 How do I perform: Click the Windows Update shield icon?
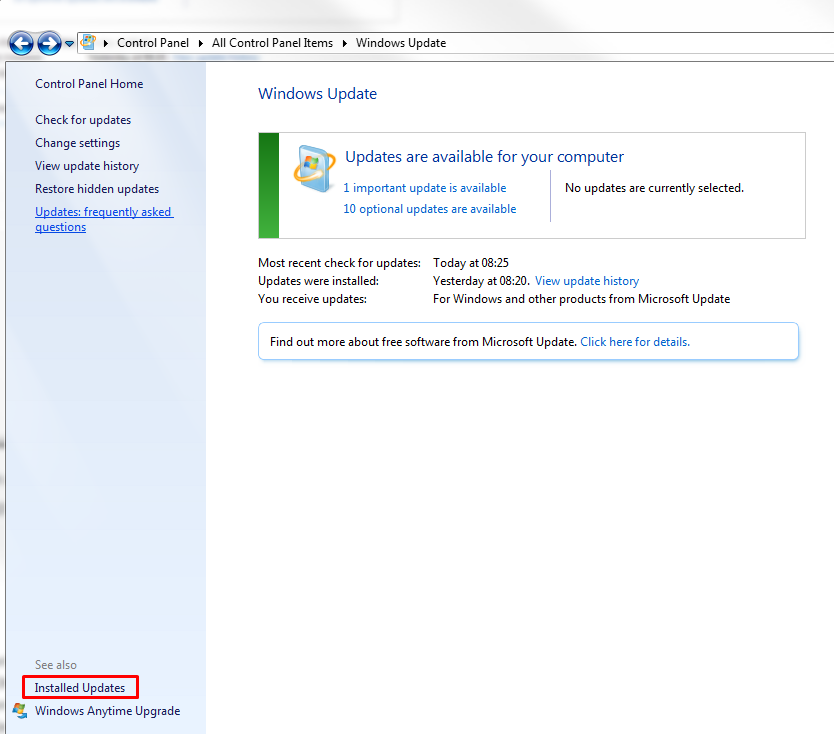point(314,169)
